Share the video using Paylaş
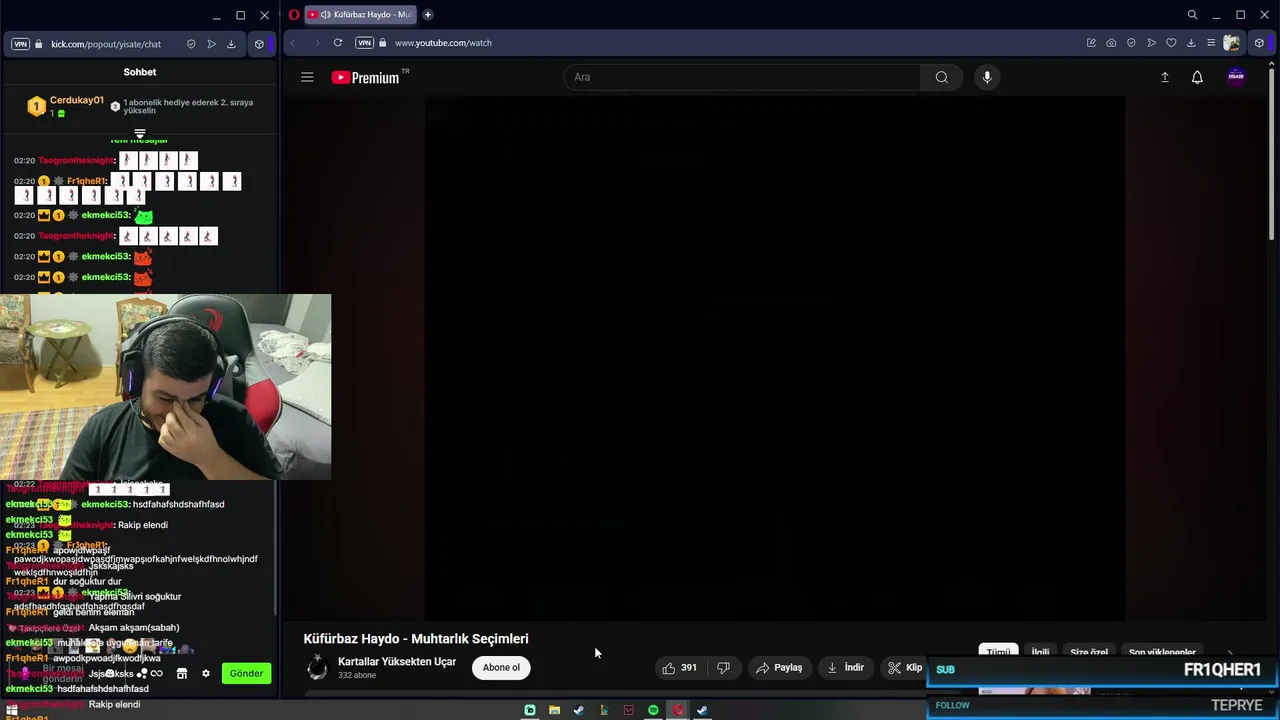The image size is (1280, 720). click(x=779, y=668)
